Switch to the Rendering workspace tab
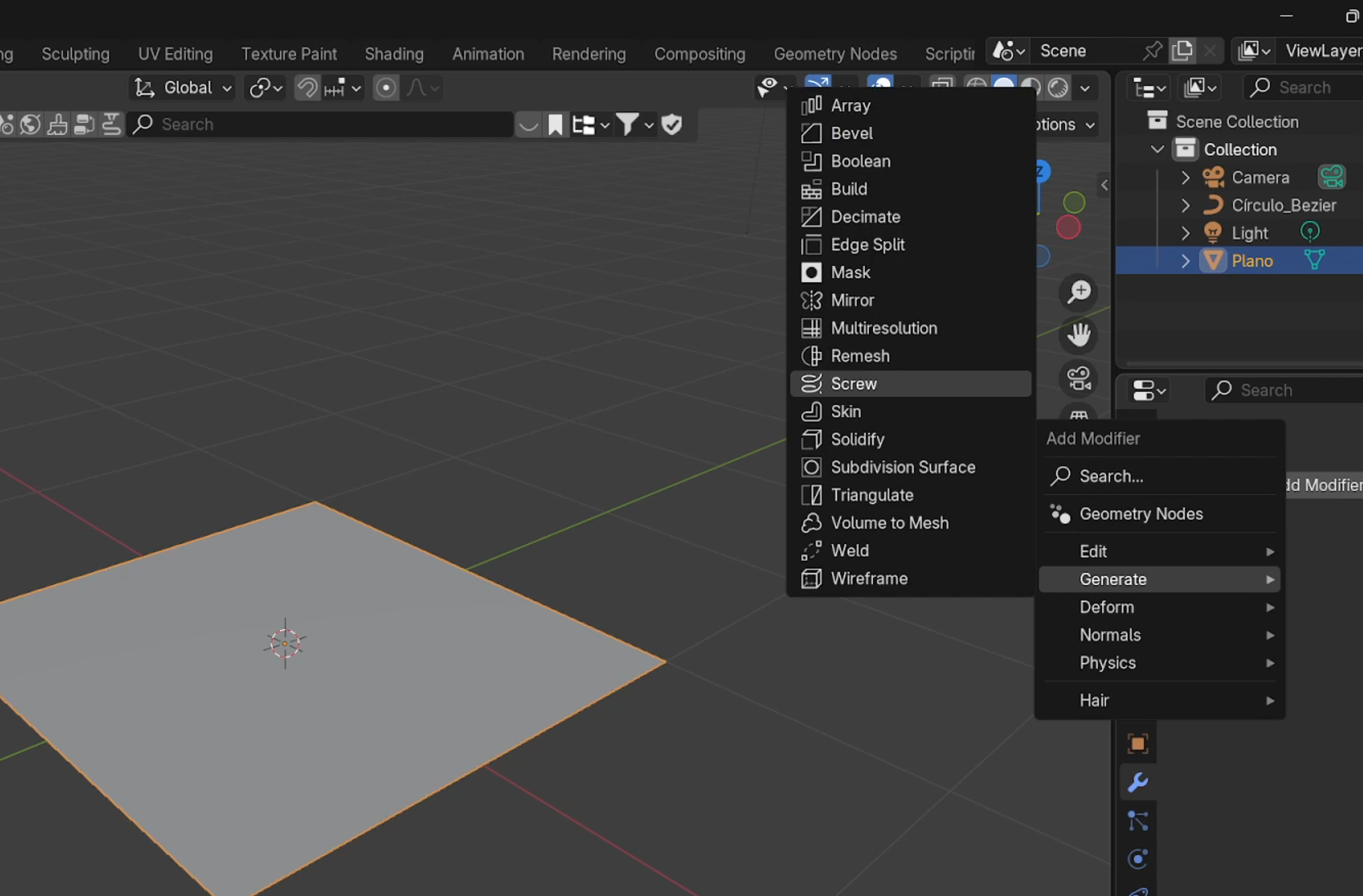The height and width of the screenshot is (896, 1363). tap(589, 54)
